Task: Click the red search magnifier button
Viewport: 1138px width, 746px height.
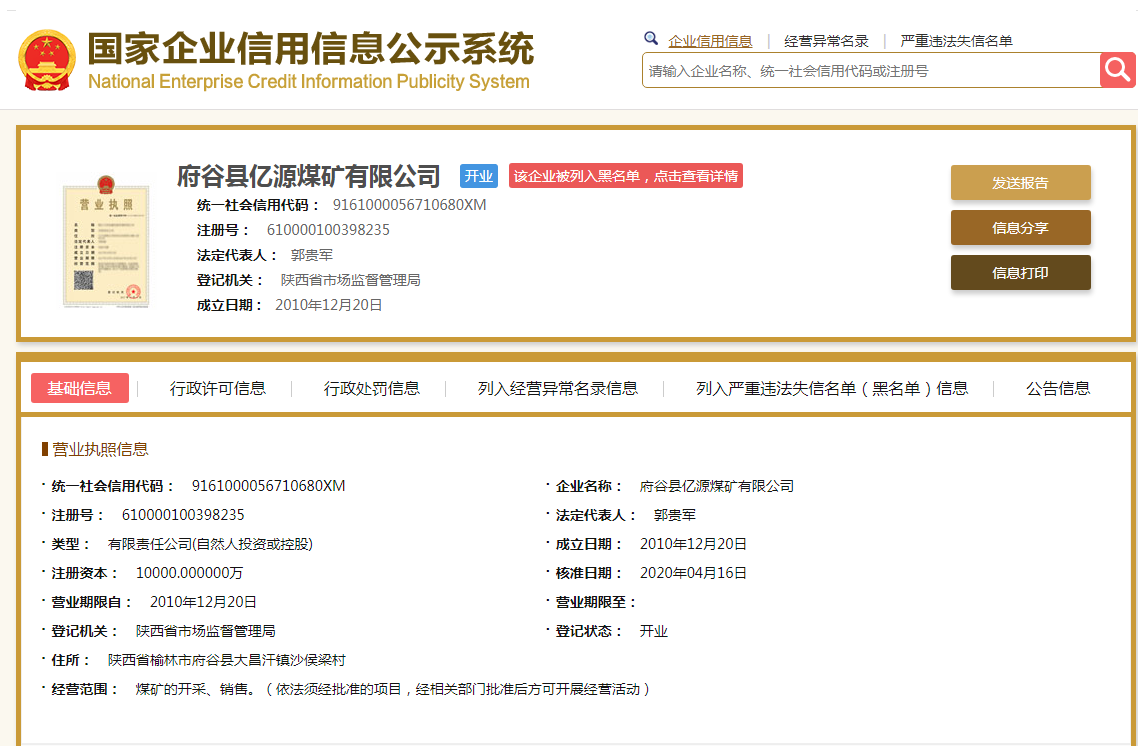Action: [x=1118, y=70]
